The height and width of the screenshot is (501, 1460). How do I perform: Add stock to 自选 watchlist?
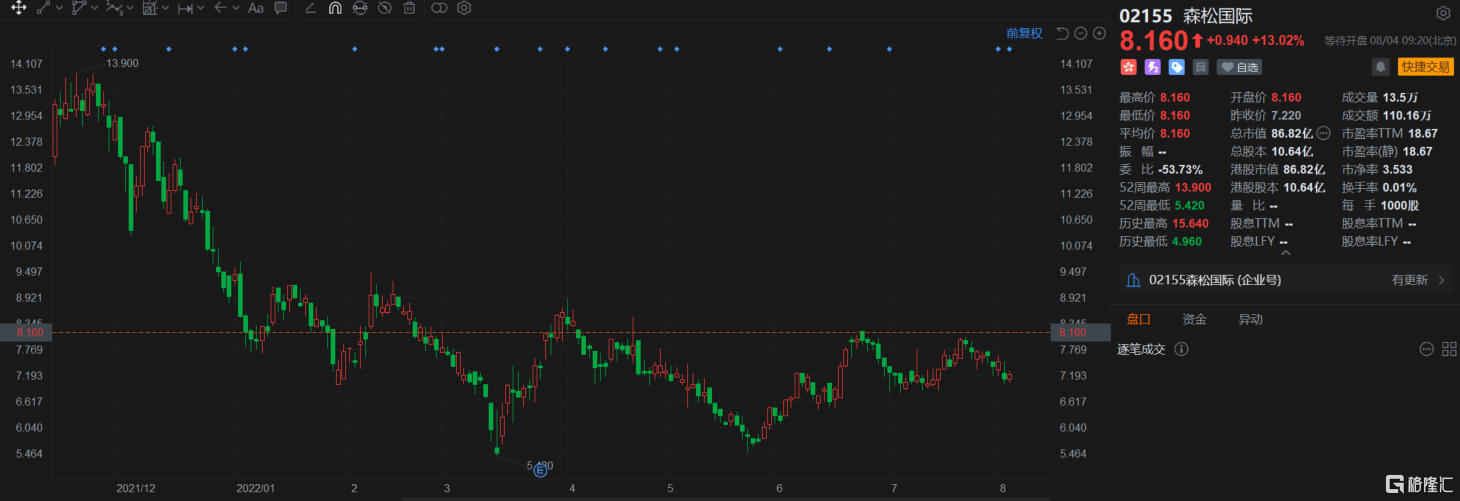1239,67
